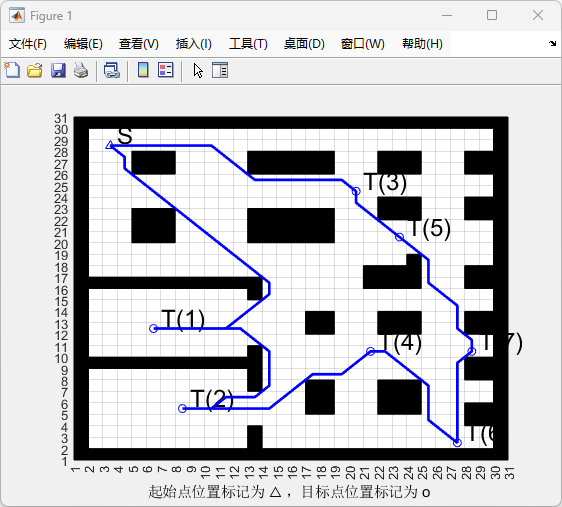562x507 pixels.
Task: Click the 'T(3)' label text
Action: (x=385, y=182)
